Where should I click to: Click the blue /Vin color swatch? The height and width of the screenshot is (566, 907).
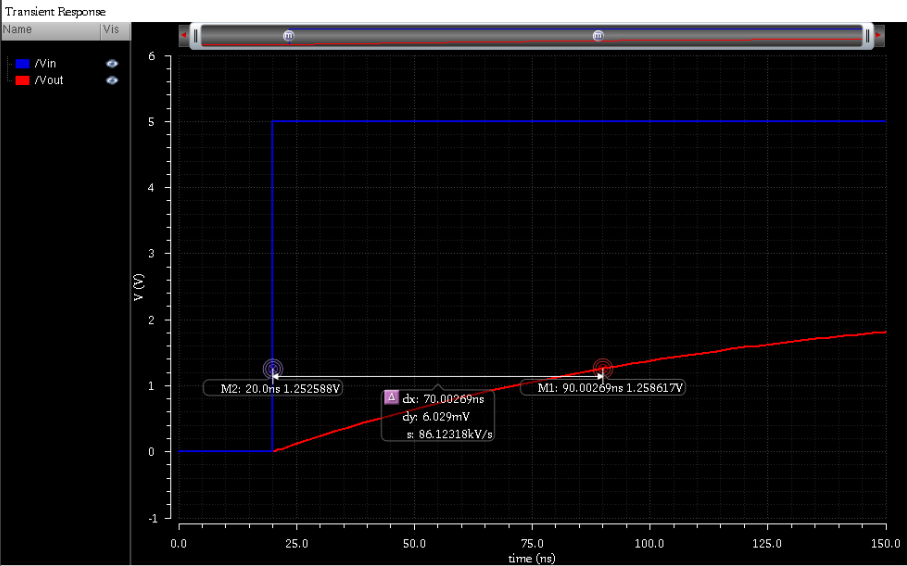[23, 64]
